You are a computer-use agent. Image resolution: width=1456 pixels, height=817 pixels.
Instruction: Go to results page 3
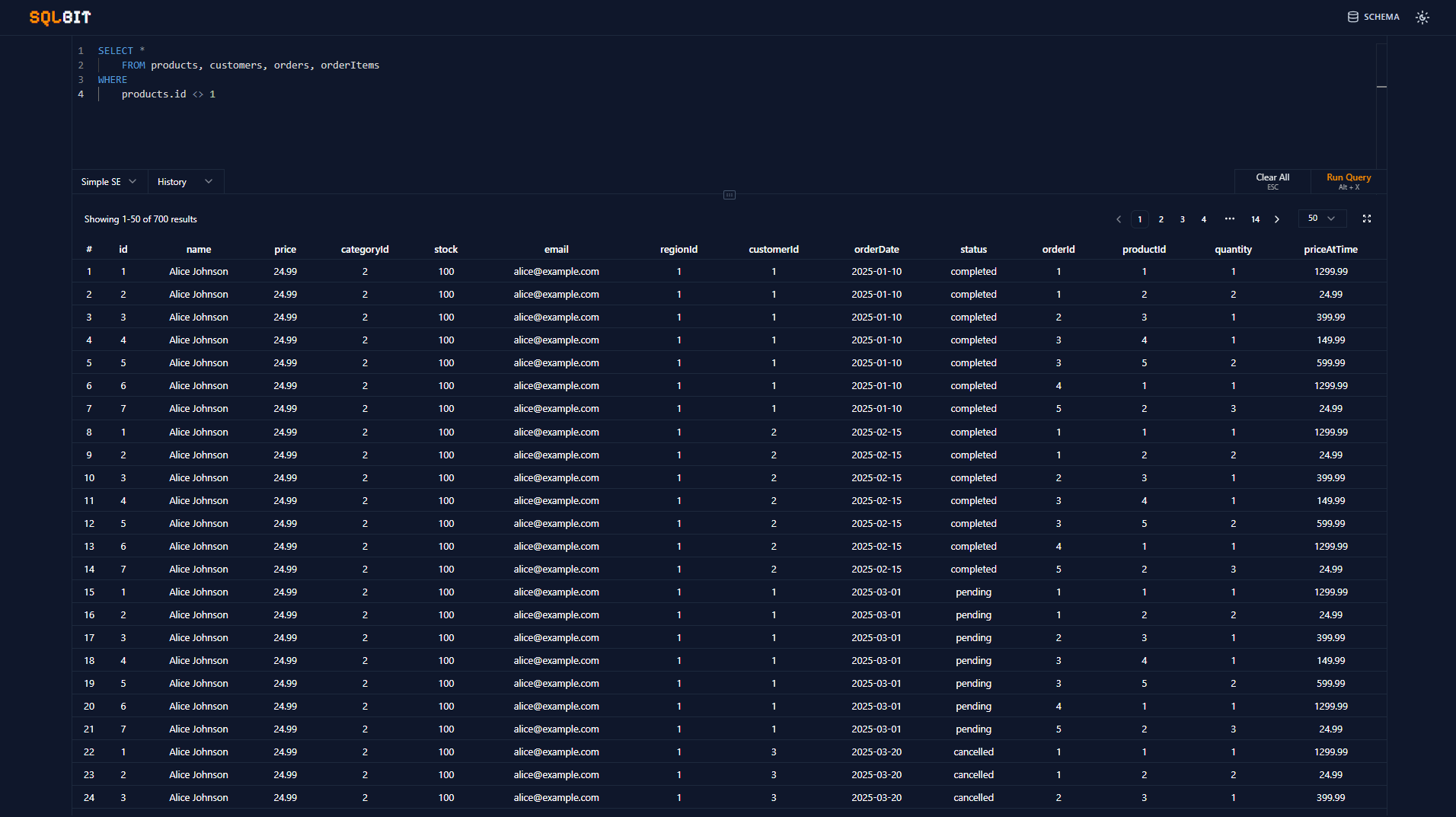tap(1183, 219)
